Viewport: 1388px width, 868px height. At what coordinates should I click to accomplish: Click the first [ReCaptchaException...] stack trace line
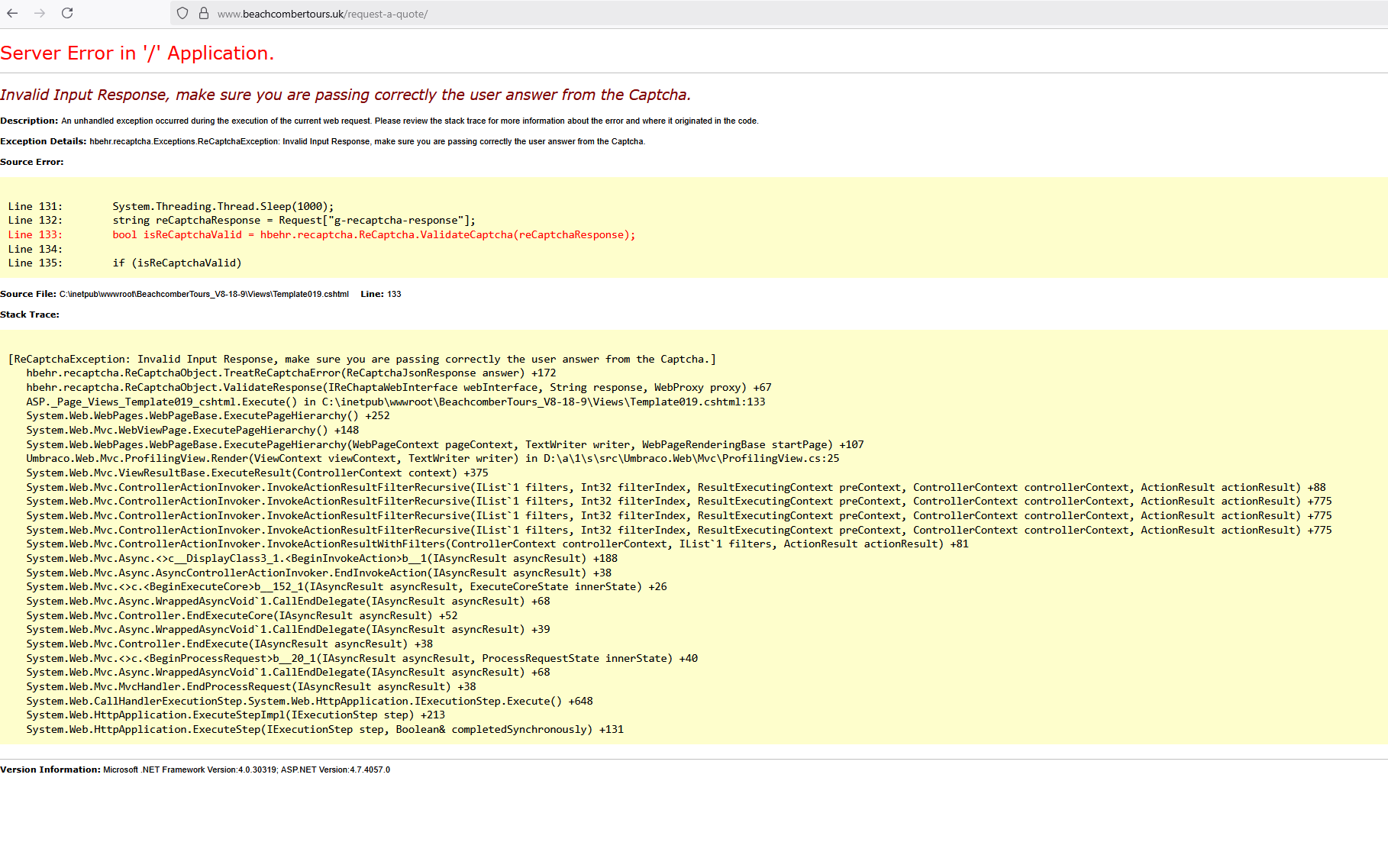coord(362,360)
